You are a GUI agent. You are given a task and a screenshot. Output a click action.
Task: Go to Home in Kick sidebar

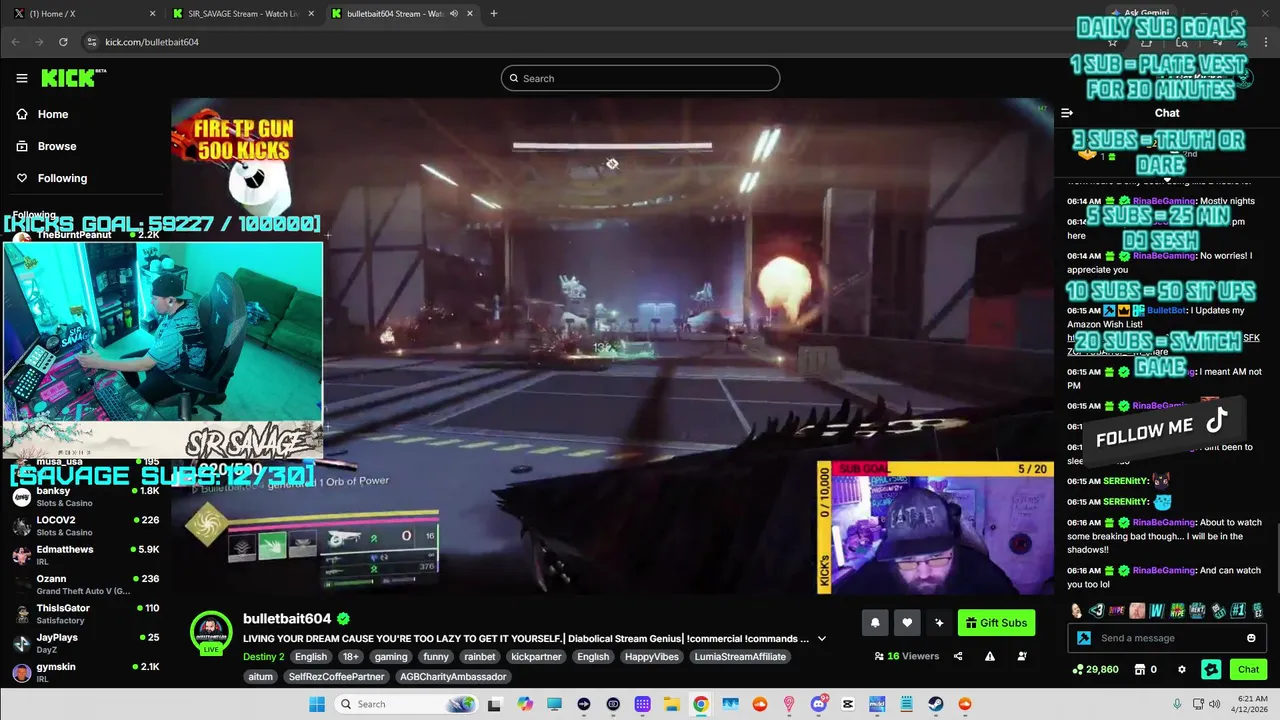point(42,114)
